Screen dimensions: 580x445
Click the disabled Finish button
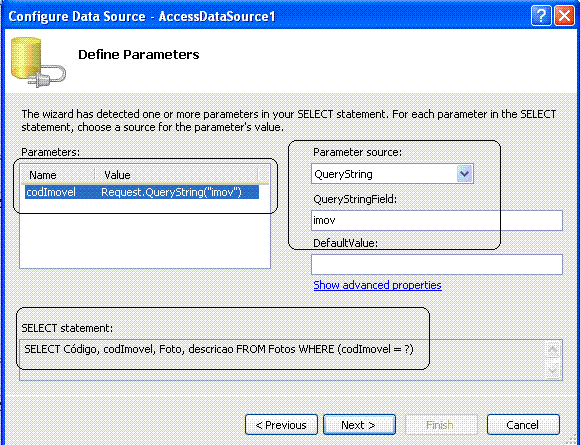[441, 425]
